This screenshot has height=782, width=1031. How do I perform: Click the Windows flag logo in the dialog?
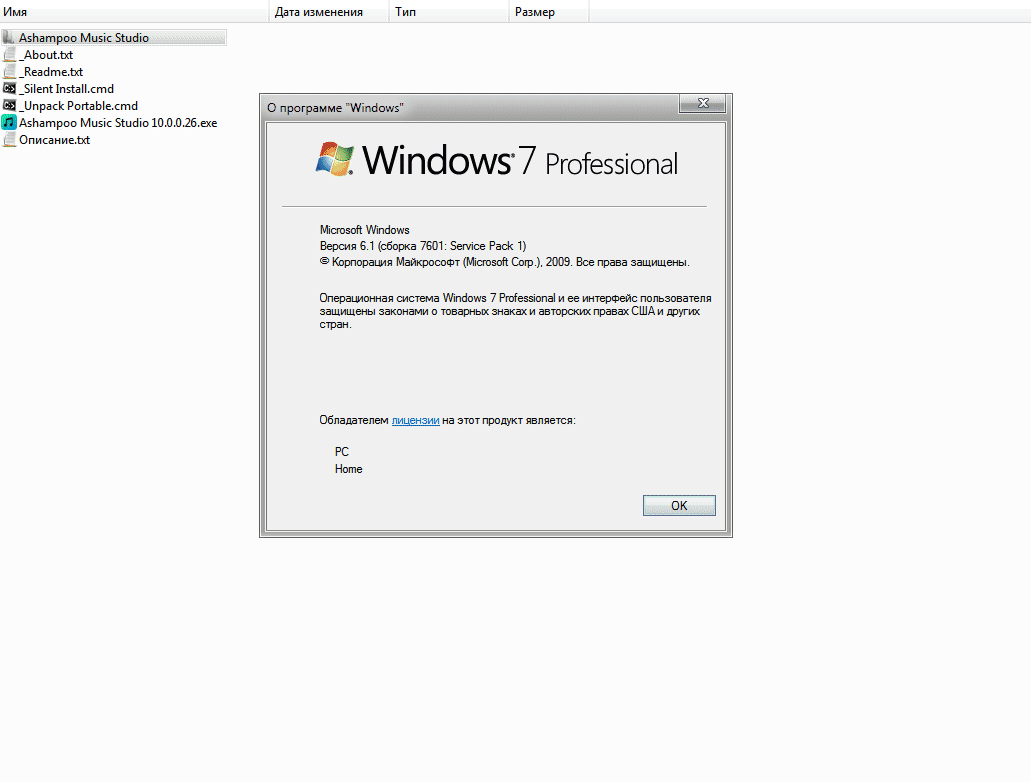(x=335, y=159)
